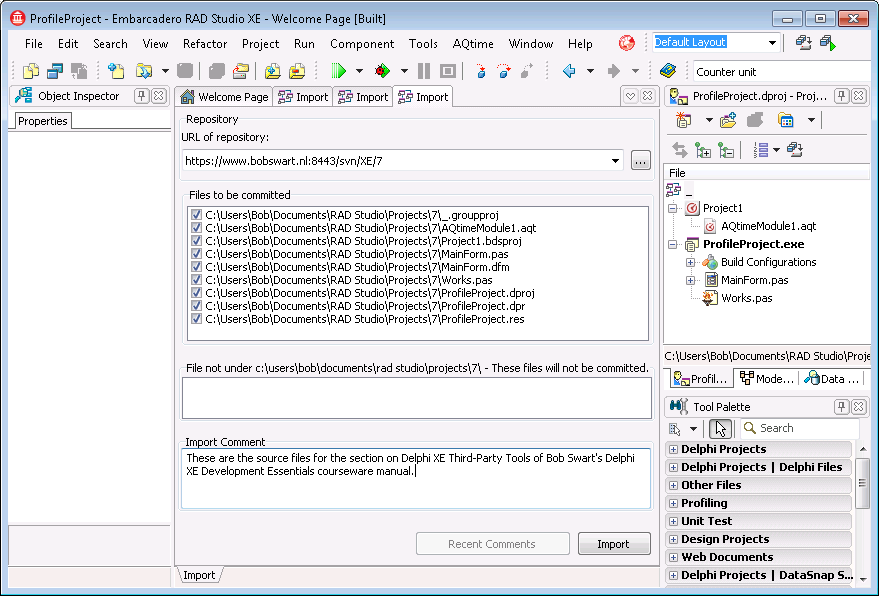879x596 pixels.
Task: Click the red globe icon beside Help
Action: [627, 43]
